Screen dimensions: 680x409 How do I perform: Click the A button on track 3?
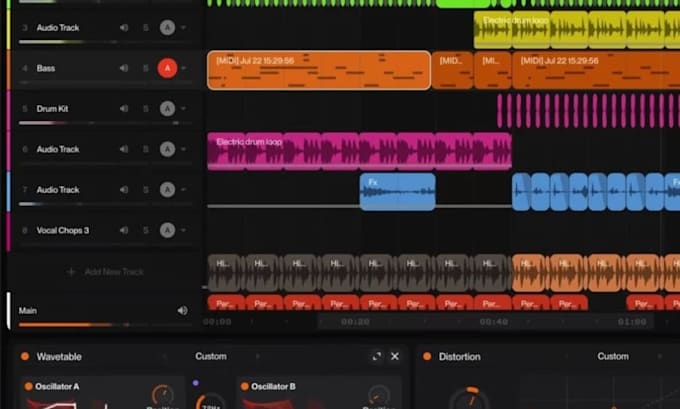[x=167, y=28]
